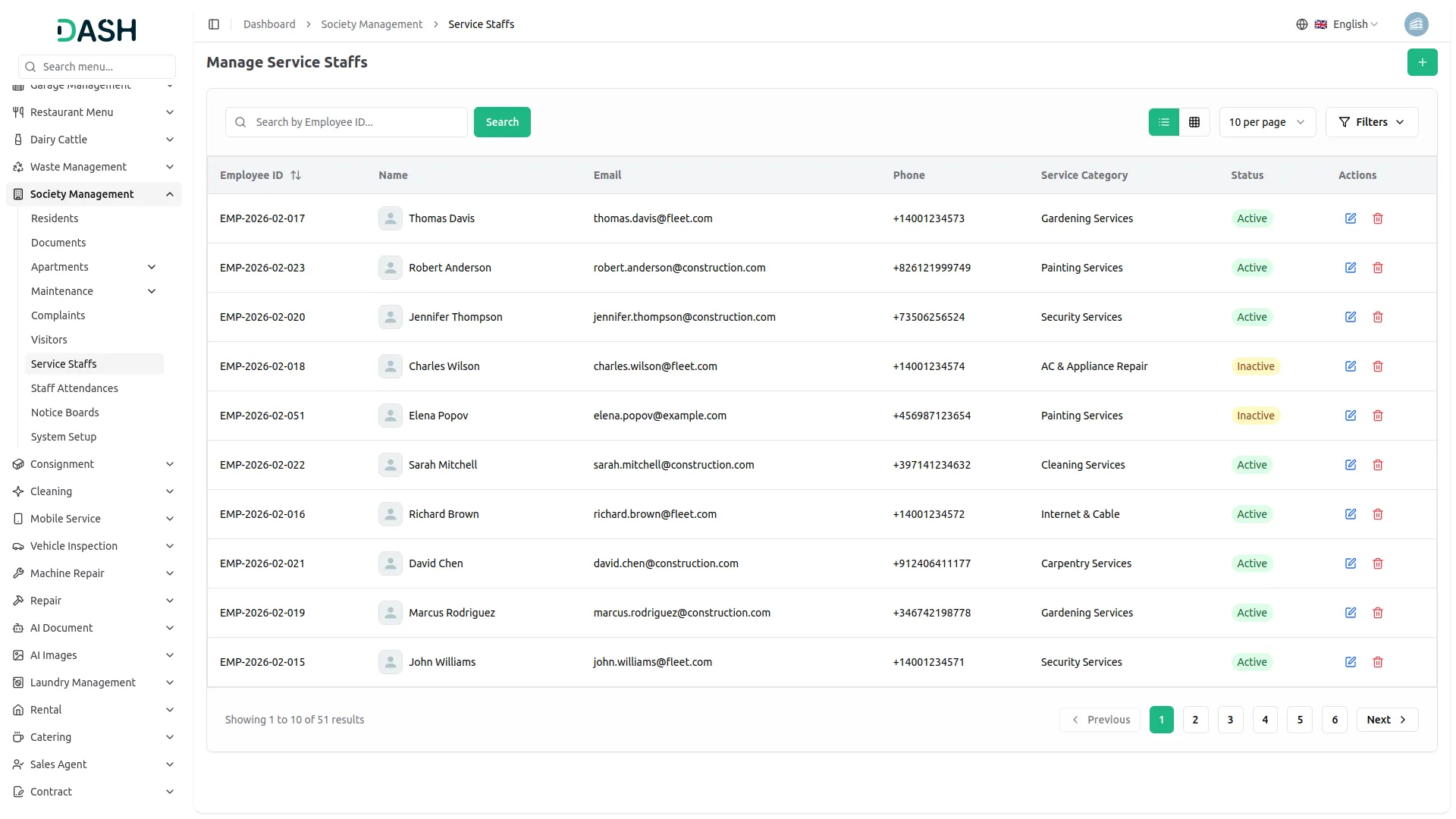The image size is (1456, 819).
Task: Toggle the sidebar collapse icon
Action: point(214,24)
